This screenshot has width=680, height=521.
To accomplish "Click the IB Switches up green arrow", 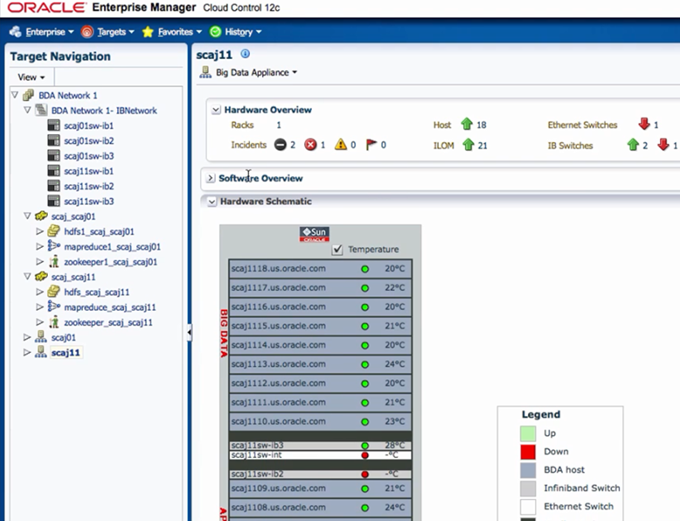I will pyautogui.click(x=633, y=144).
